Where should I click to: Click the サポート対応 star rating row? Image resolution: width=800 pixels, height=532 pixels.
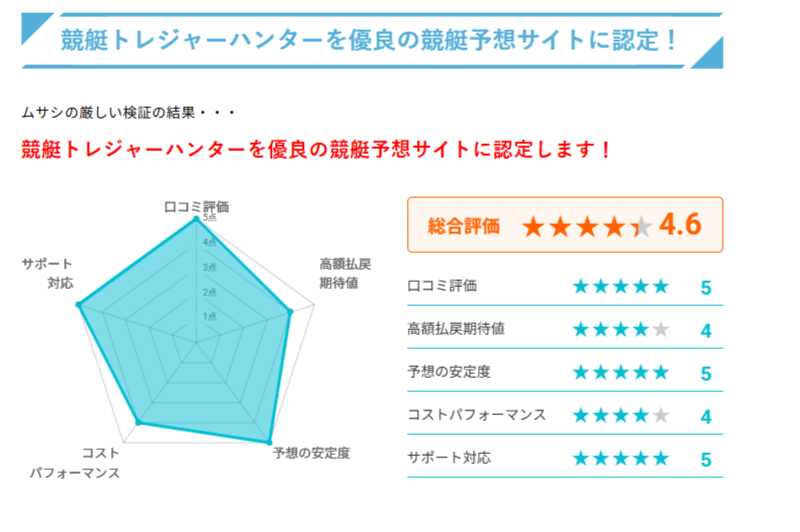click(x=565, y=458)
